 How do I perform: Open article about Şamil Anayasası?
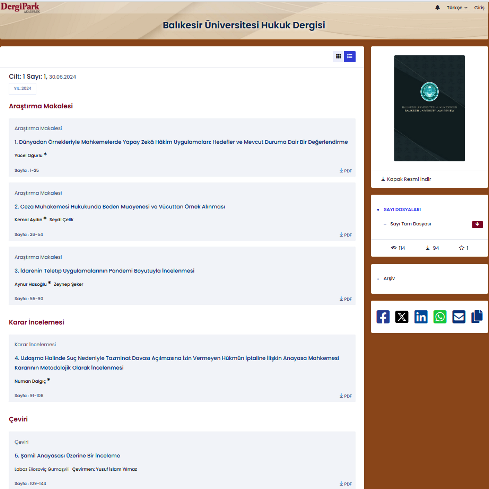pos(67,456)
